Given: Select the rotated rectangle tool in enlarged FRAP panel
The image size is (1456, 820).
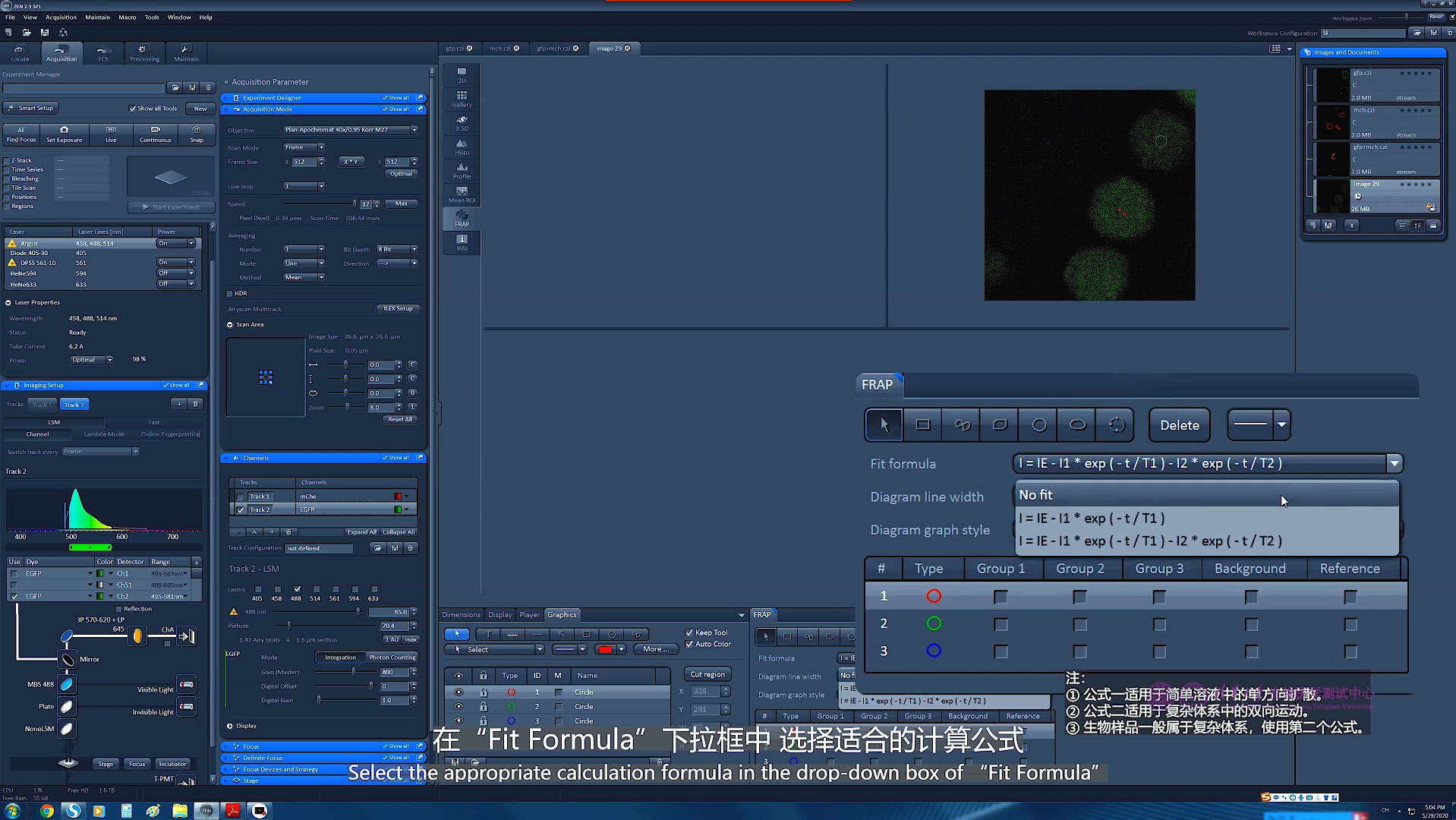Looking at the screenshot, I should [1000, 425].
